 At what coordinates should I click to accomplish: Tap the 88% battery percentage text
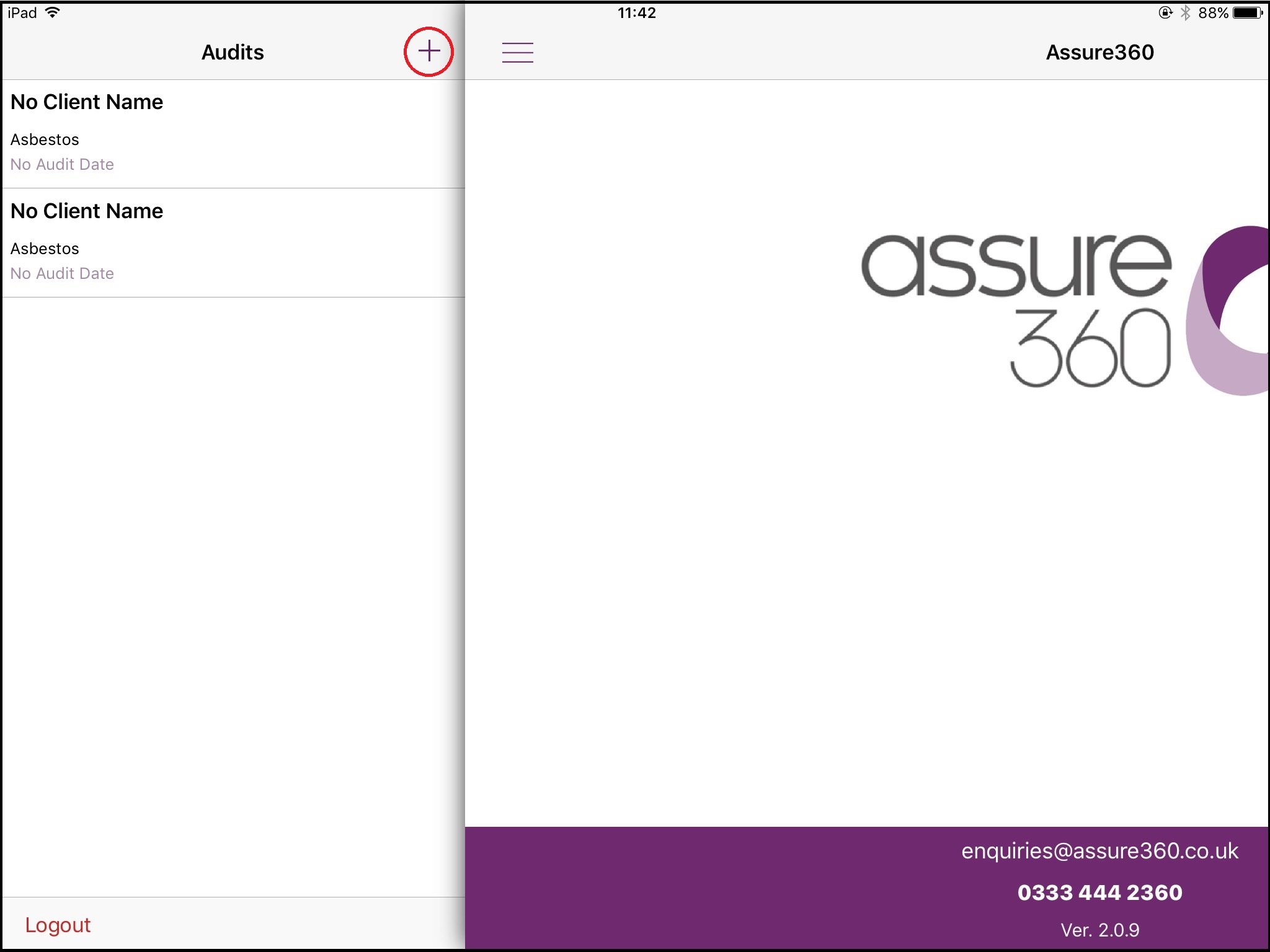tap(1213, 12)
